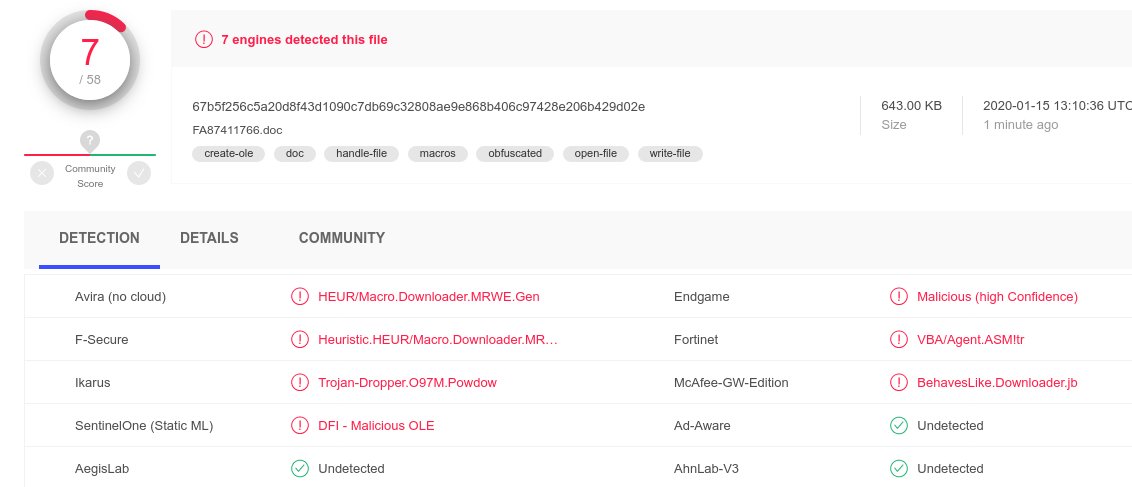Screen dimensions: 1132x487
Task: Click 'Malicious (high Confidence)' result
Action: [x=997, y=297]
